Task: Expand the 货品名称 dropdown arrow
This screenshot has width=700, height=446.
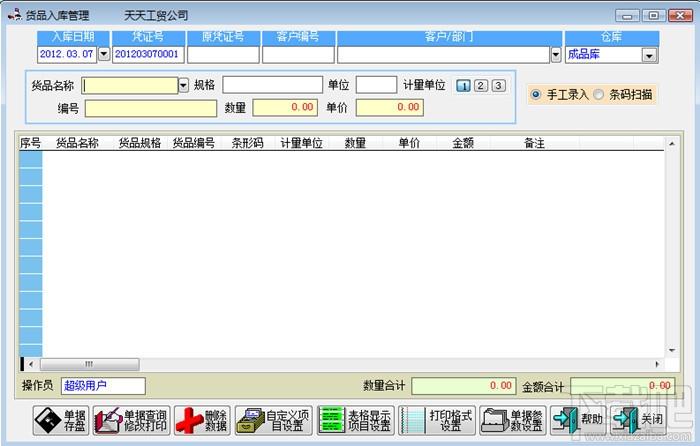Action: tap(183, 85)
